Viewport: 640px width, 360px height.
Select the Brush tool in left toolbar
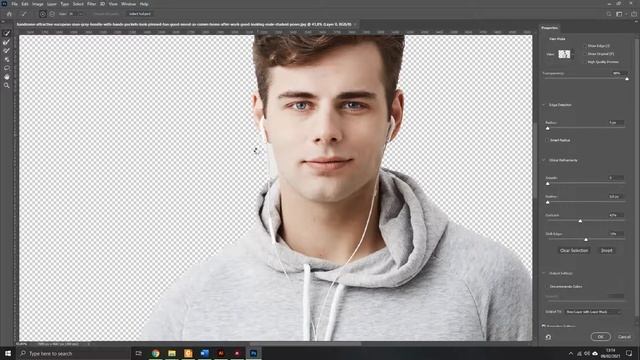pos(7,50)
